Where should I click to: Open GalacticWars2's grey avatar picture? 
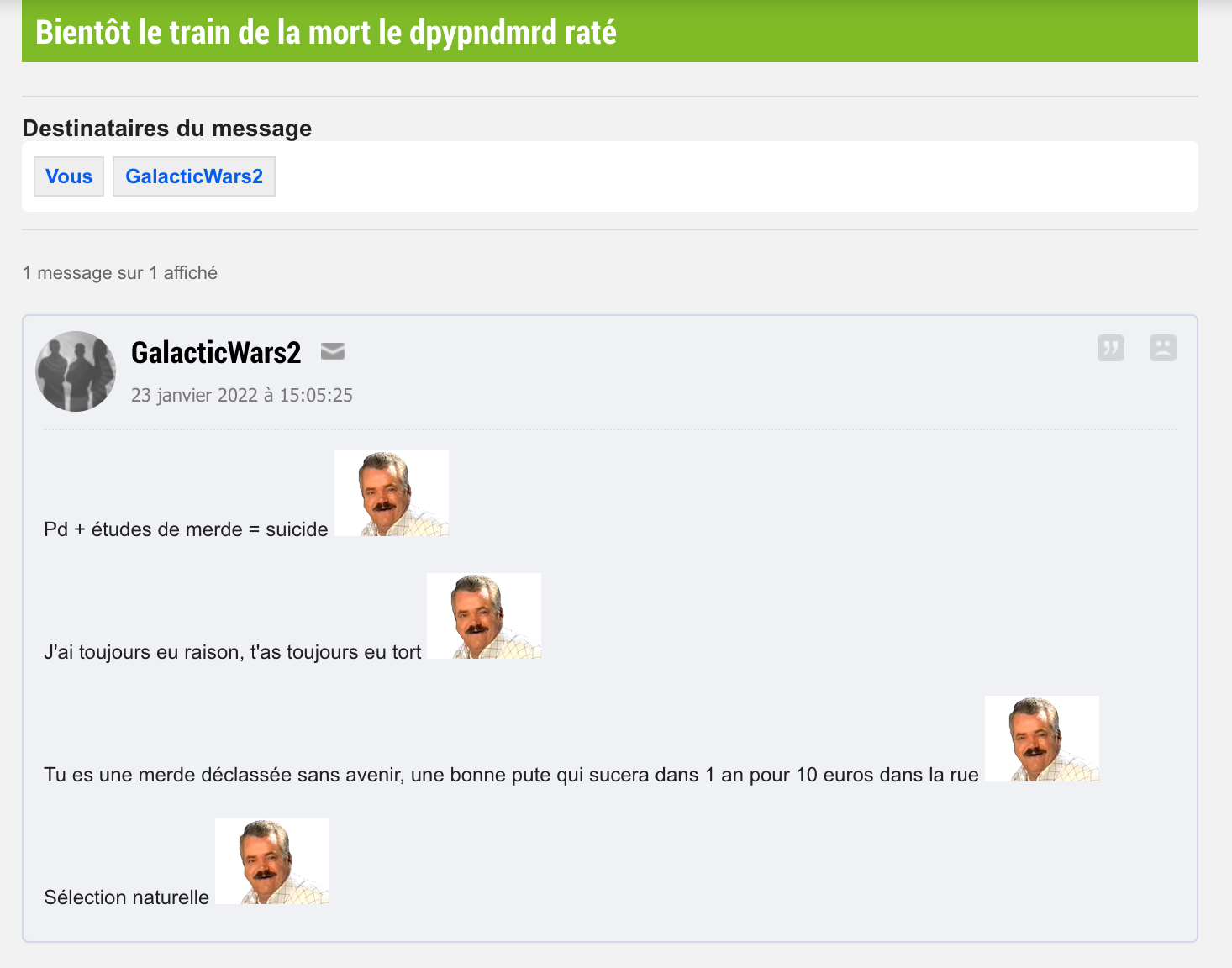tap(76, 371)
